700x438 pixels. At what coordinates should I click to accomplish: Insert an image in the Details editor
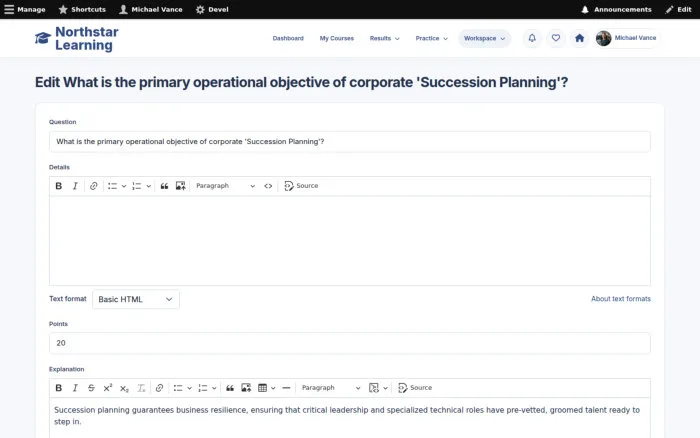pos(180,186)
